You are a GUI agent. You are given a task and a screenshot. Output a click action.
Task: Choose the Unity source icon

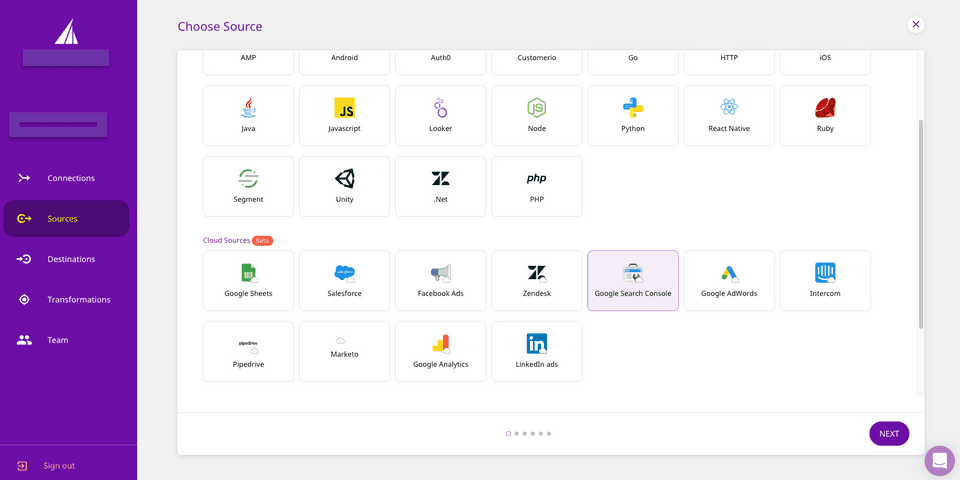344,179
